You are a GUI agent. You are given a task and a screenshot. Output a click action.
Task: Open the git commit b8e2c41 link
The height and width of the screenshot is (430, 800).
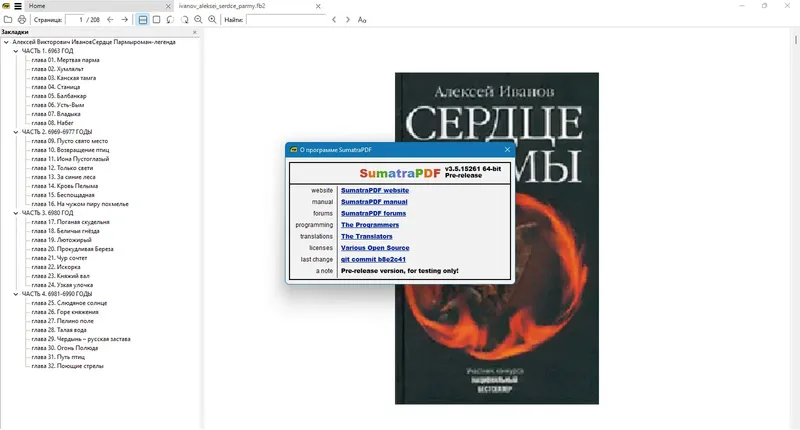tap(373, 259)
